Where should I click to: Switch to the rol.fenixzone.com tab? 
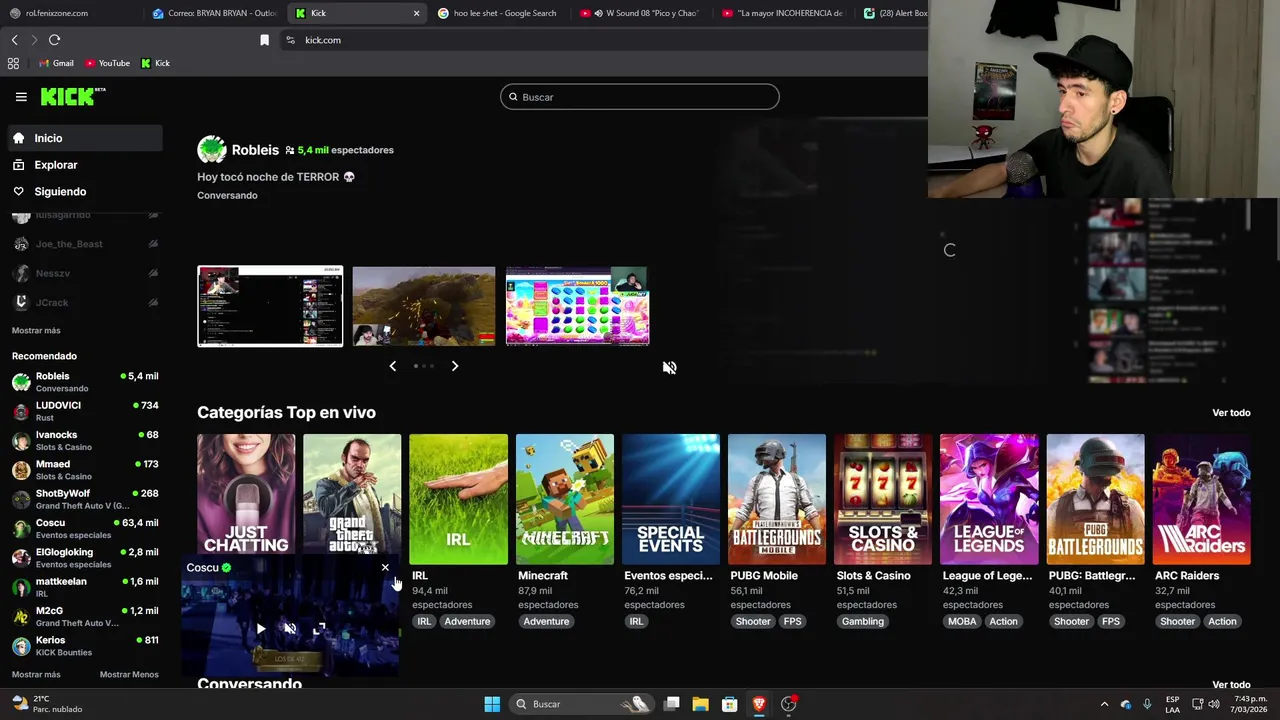pyautogui.click(x=70, y=13)
